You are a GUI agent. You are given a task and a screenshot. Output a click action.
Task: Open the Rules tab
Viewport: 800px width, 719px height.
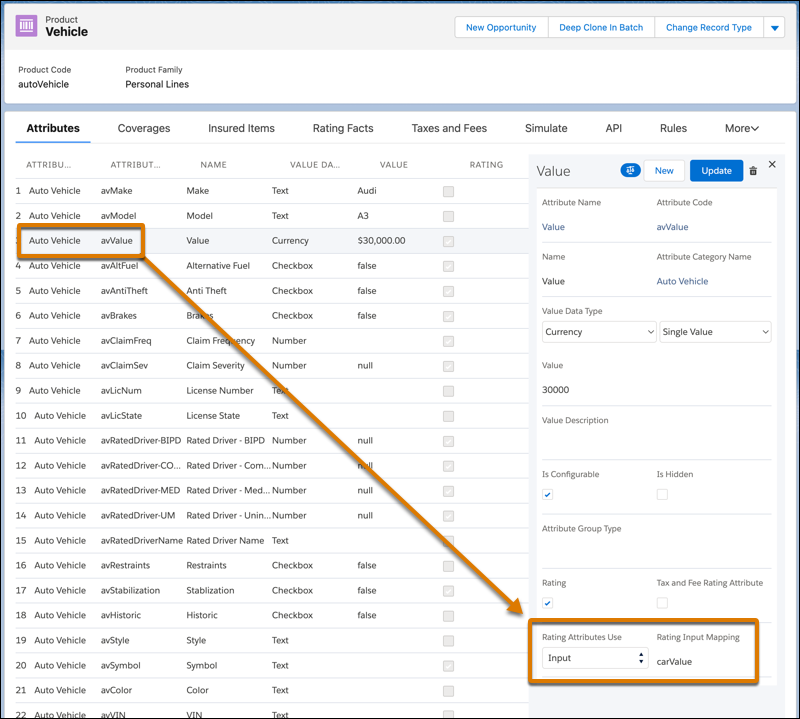pyautogui.click(x=673, y=128)
